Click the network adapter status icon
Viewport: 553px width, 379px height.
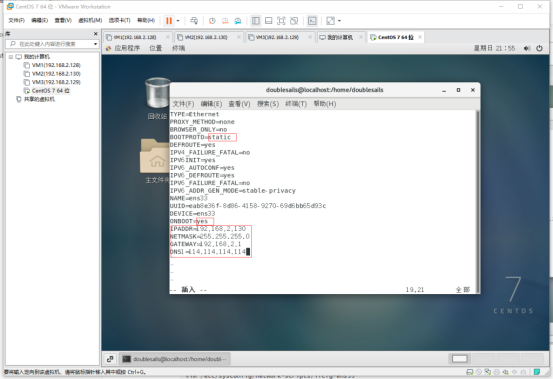pos(488,372)
